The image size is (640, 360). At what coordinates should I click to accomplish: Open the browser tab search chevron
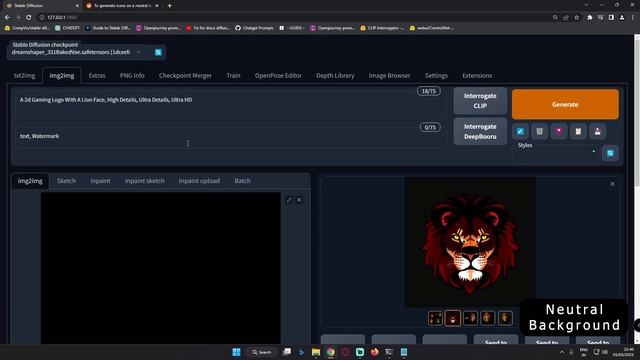pos(586,5)
